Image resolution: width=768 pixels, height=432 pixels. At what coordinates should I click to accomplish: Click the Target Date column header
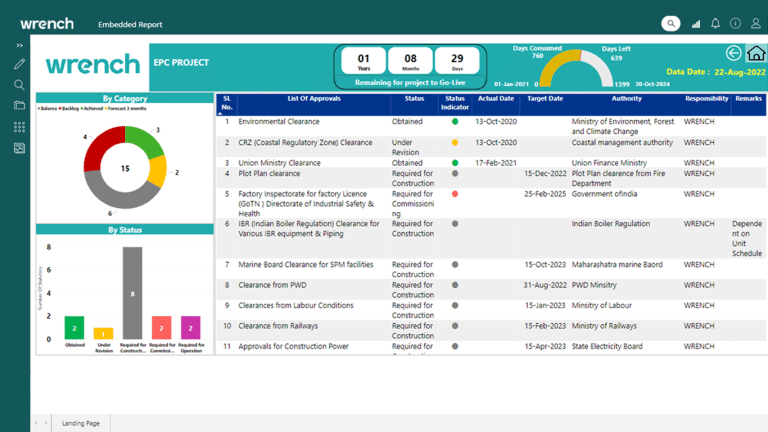click(545, 98)
